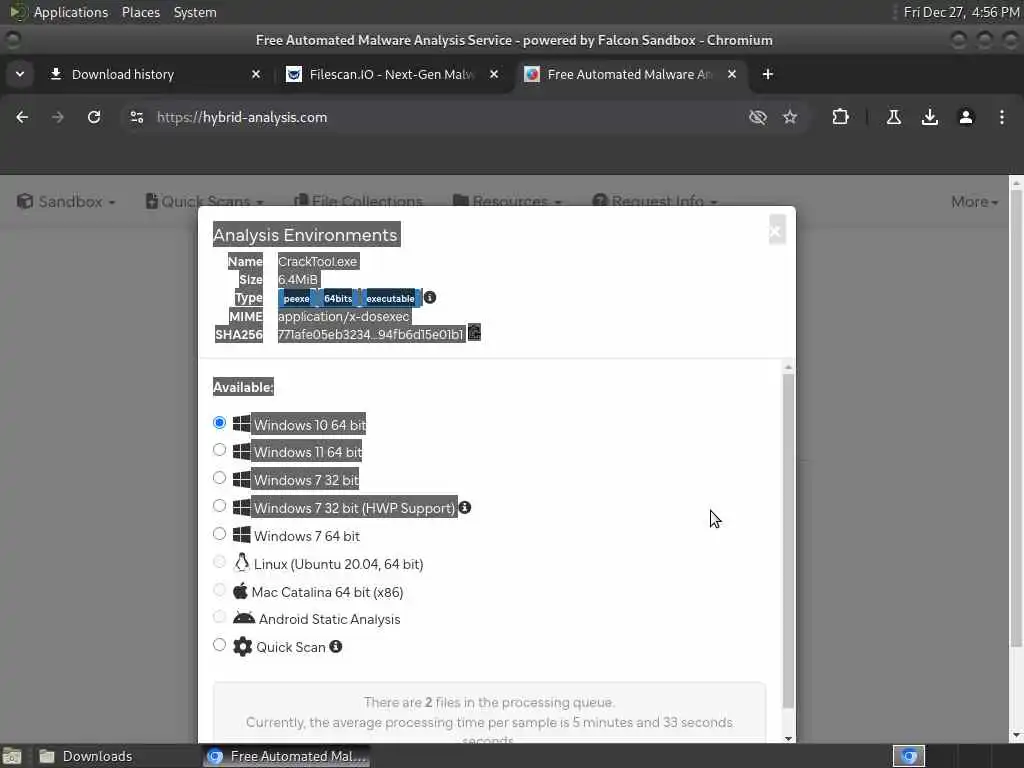Viewport: 1024px width, 768px height.
Task: Click the gear icon for Quick Scan
Action: pos(242,647)
